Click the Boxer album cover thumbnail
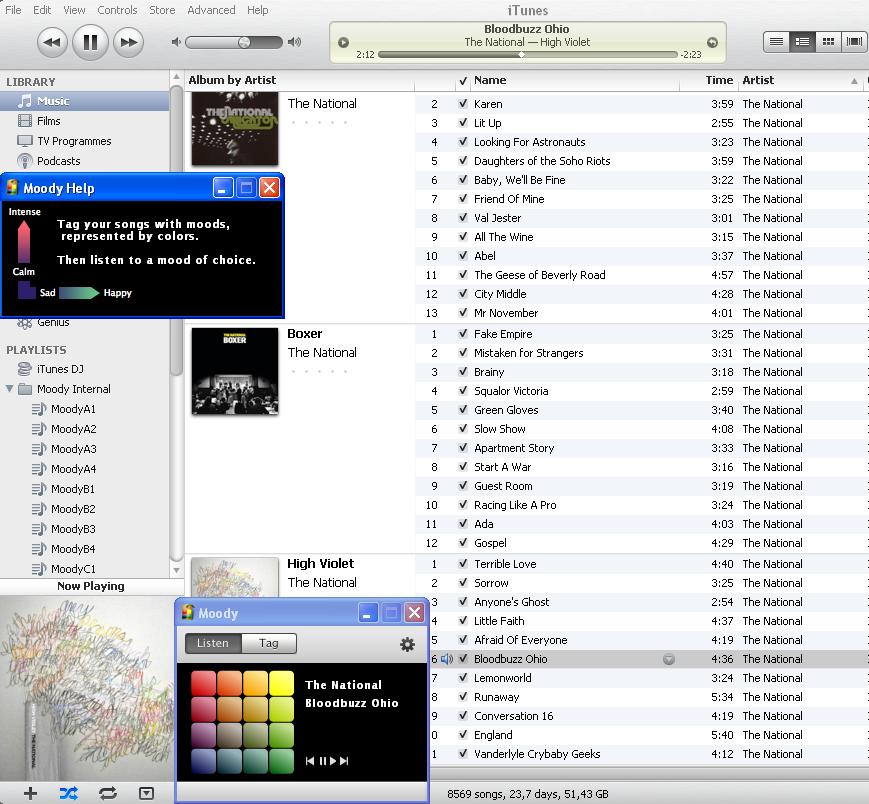 [x=235, y=371]
